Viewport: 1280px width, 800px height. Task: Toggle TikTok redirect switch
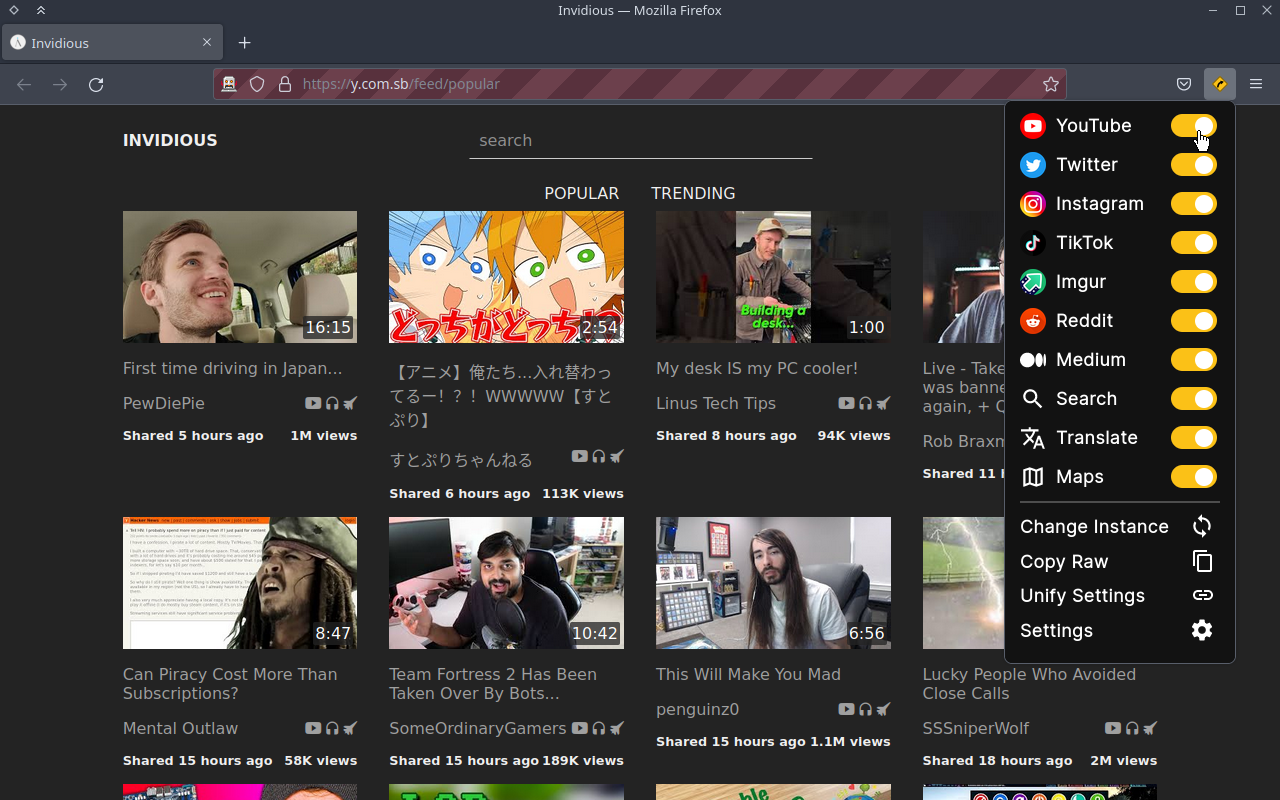1194,243
